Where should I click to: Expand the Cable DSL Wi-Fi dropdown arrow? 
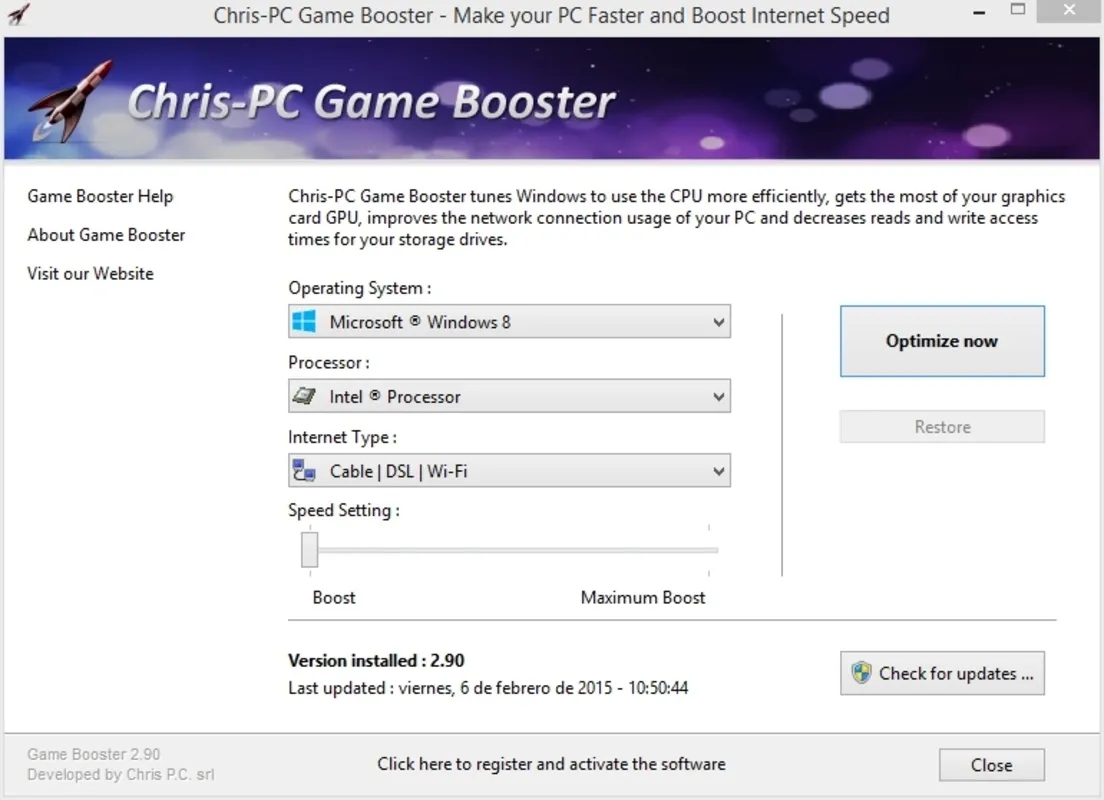point(718,471)
